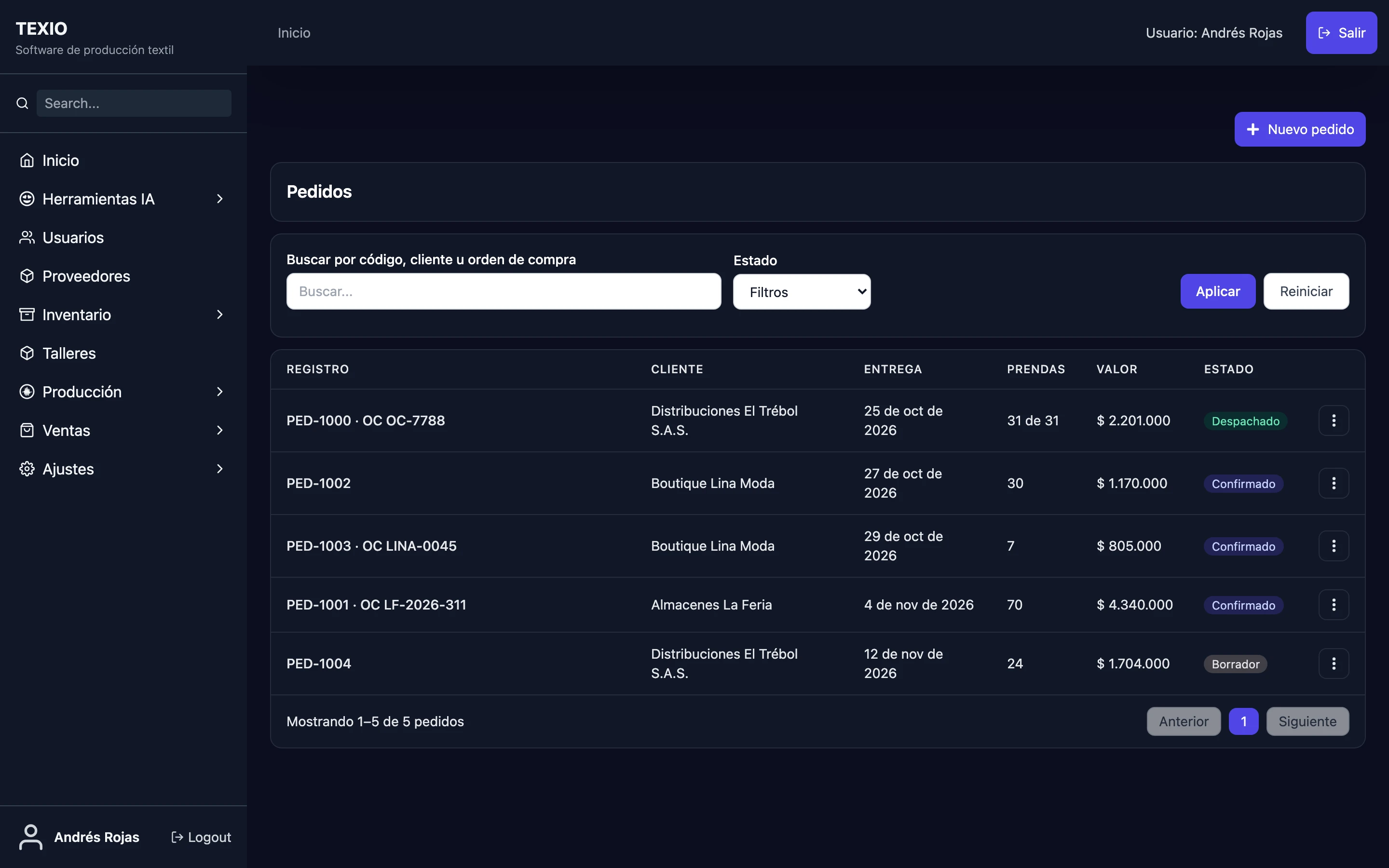The width and height of the screenshot is (1389, 868).
Task: Click the Inicio home icon
Action: pyautogui.click(x=27, y=160)
